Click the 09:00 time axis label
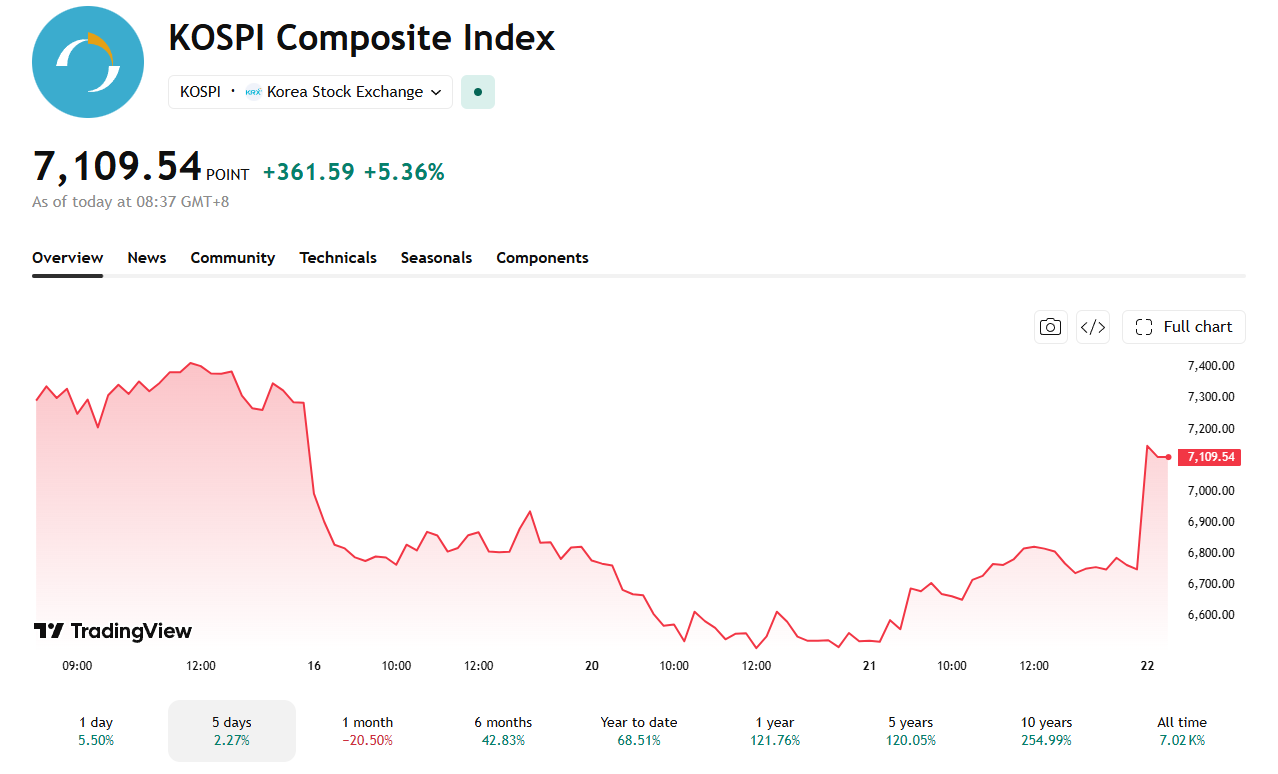The height and width of the screenshot is (774, 1278). (77, 666)
